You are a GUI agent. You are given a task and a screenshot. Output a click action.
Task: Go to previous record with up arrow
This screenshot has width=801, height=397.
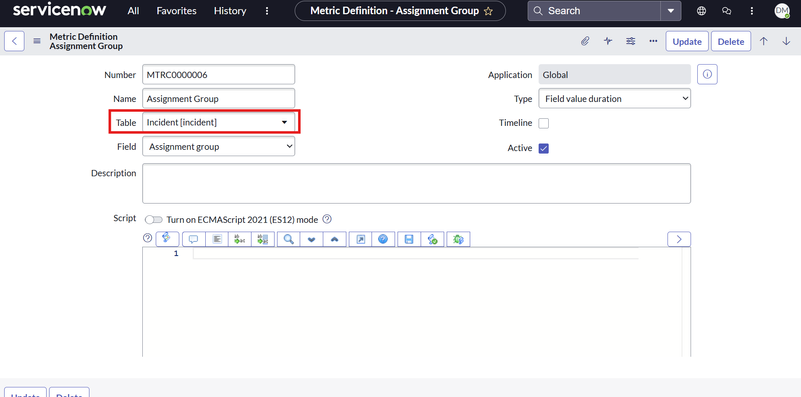(763, 41)
